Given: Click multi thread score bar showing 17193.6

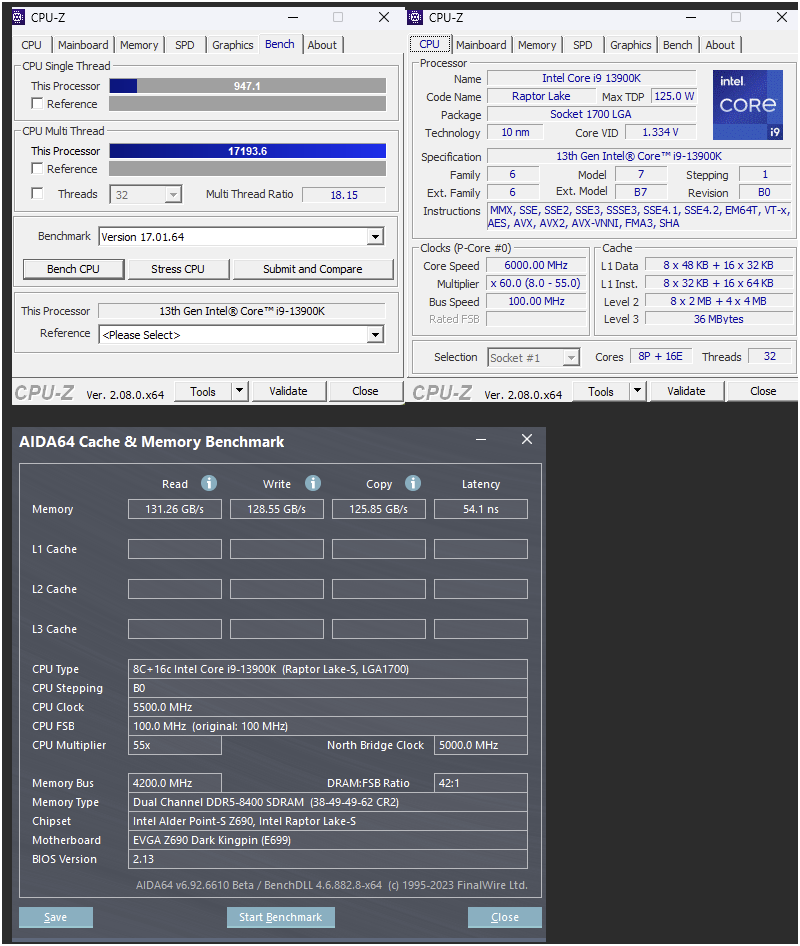Looking at the screenshot, I should 247,151.
